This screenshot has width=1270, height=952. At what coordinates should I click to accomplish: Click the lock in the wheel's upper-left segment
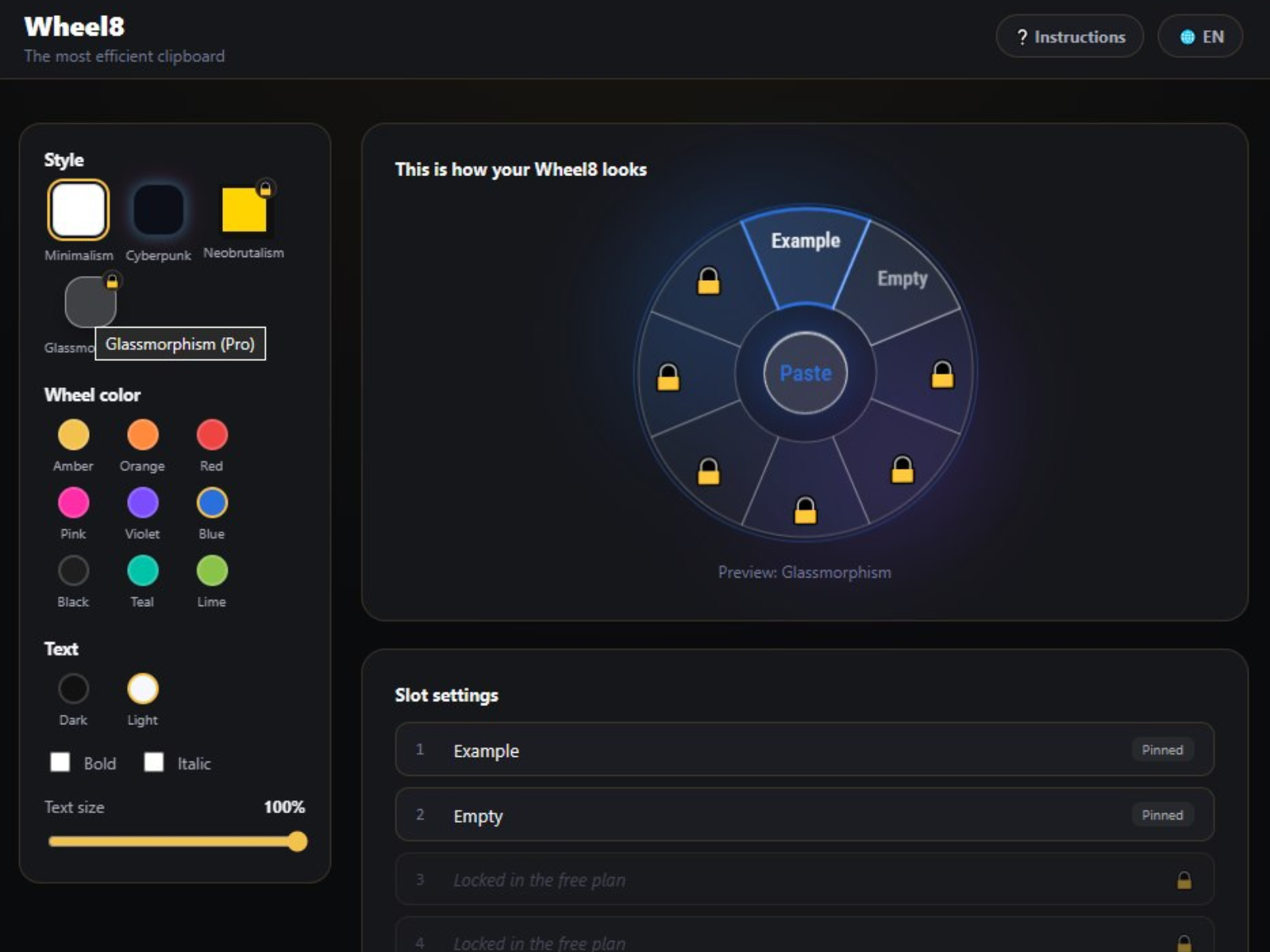pyautogui.click(x=709, y=280)
